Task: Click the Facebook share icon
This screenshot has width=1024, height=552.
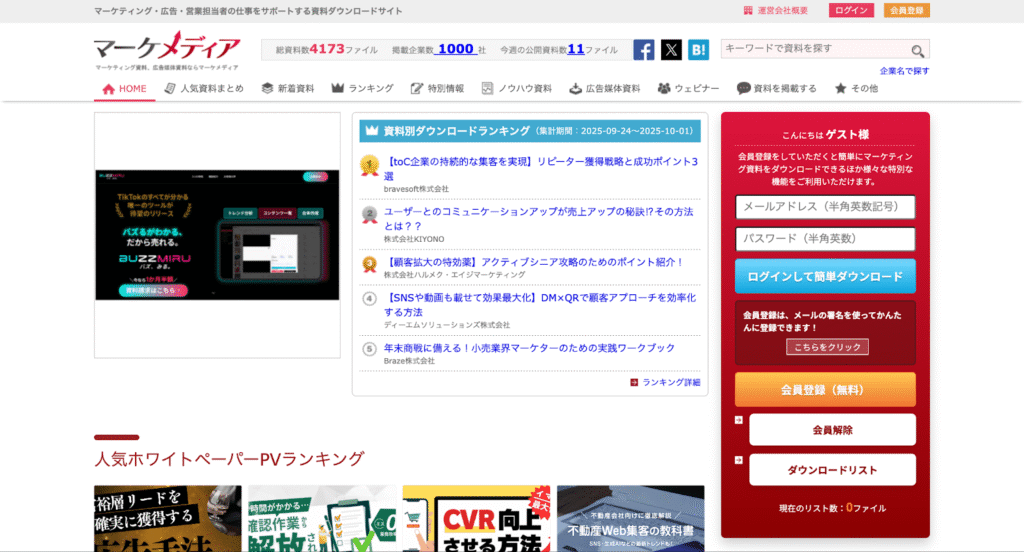Action: 644,50
